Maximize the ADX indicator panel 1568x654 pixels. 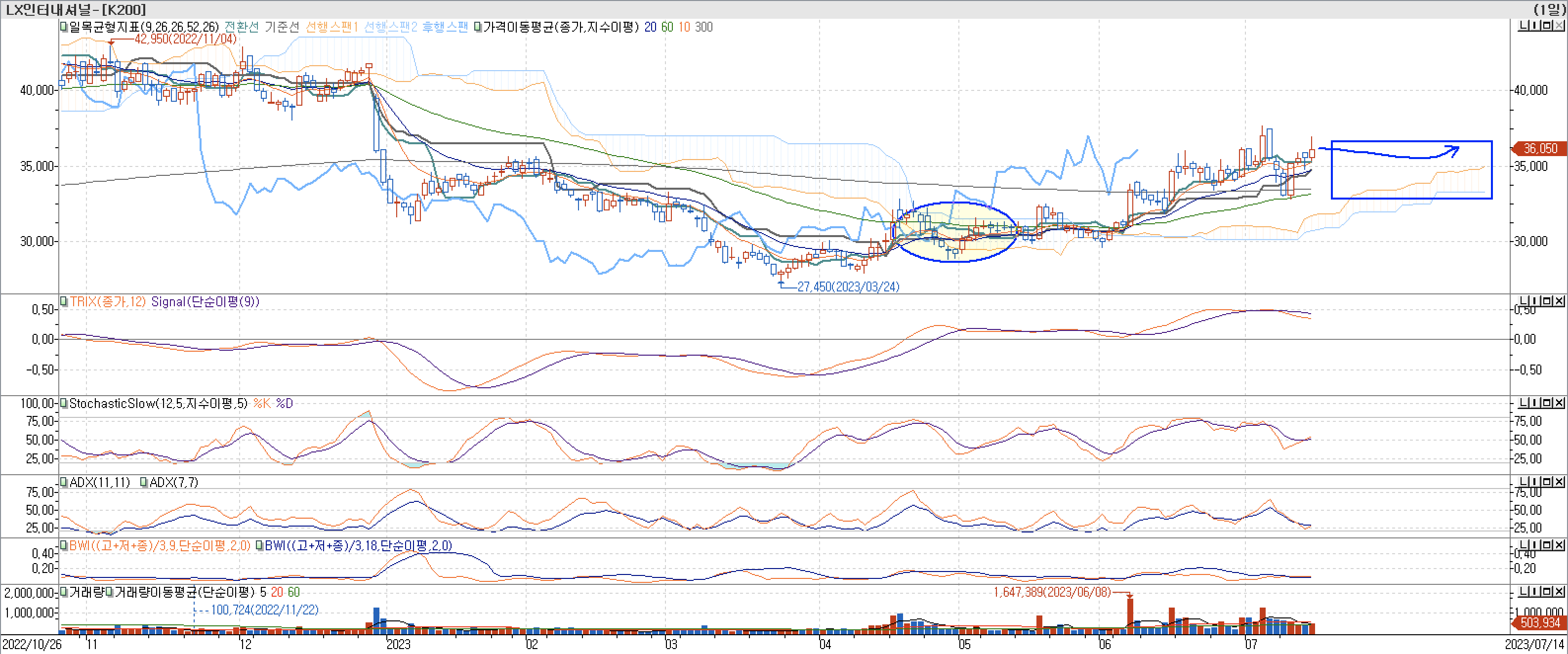pos(1547,482)
